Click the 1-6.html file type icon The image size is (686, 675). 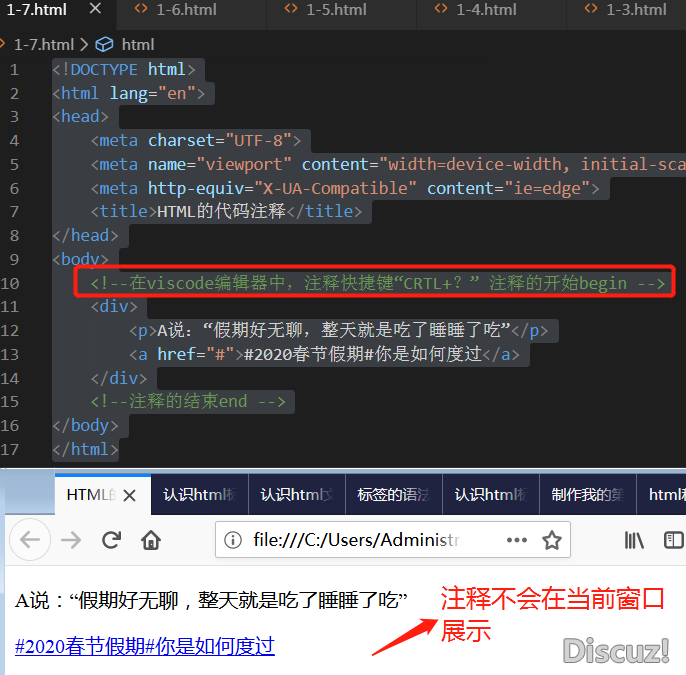coord(141,9)
